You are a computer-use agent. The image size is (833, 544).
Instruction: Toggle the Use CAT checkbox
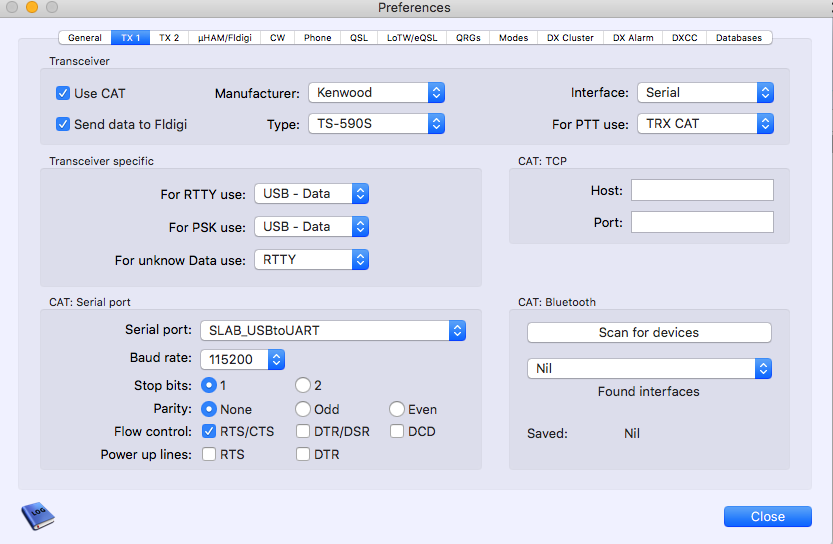click(63, 94)
